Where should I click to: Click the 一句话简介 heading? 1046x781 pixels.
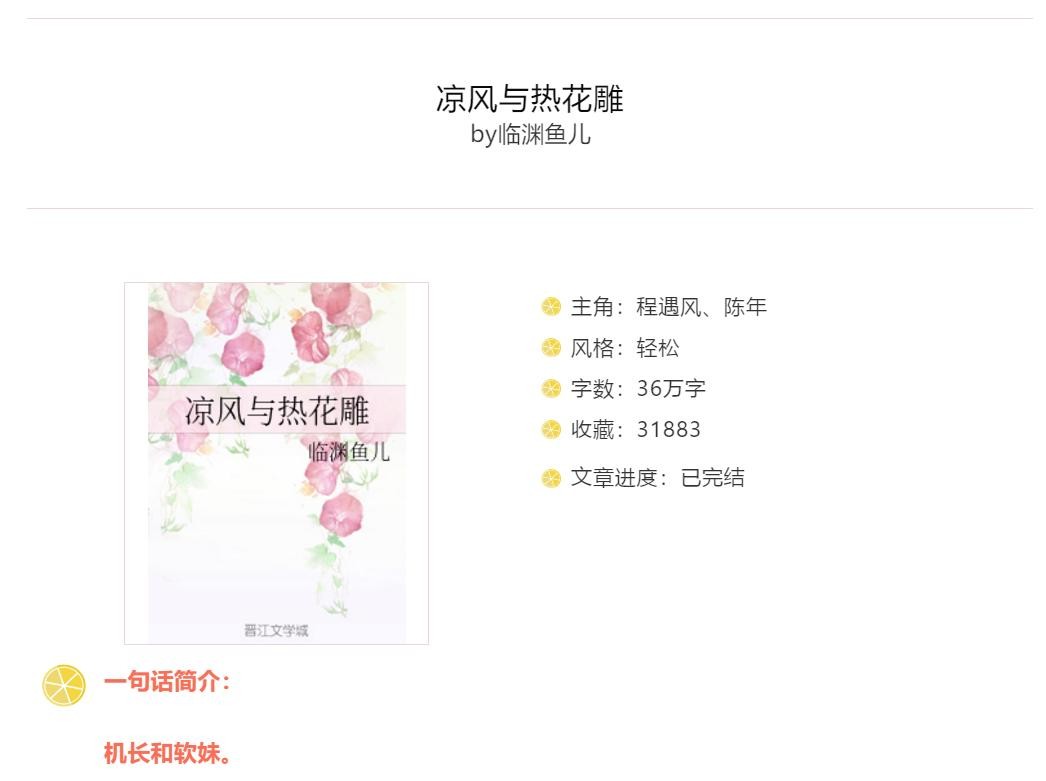click(167, 682)
